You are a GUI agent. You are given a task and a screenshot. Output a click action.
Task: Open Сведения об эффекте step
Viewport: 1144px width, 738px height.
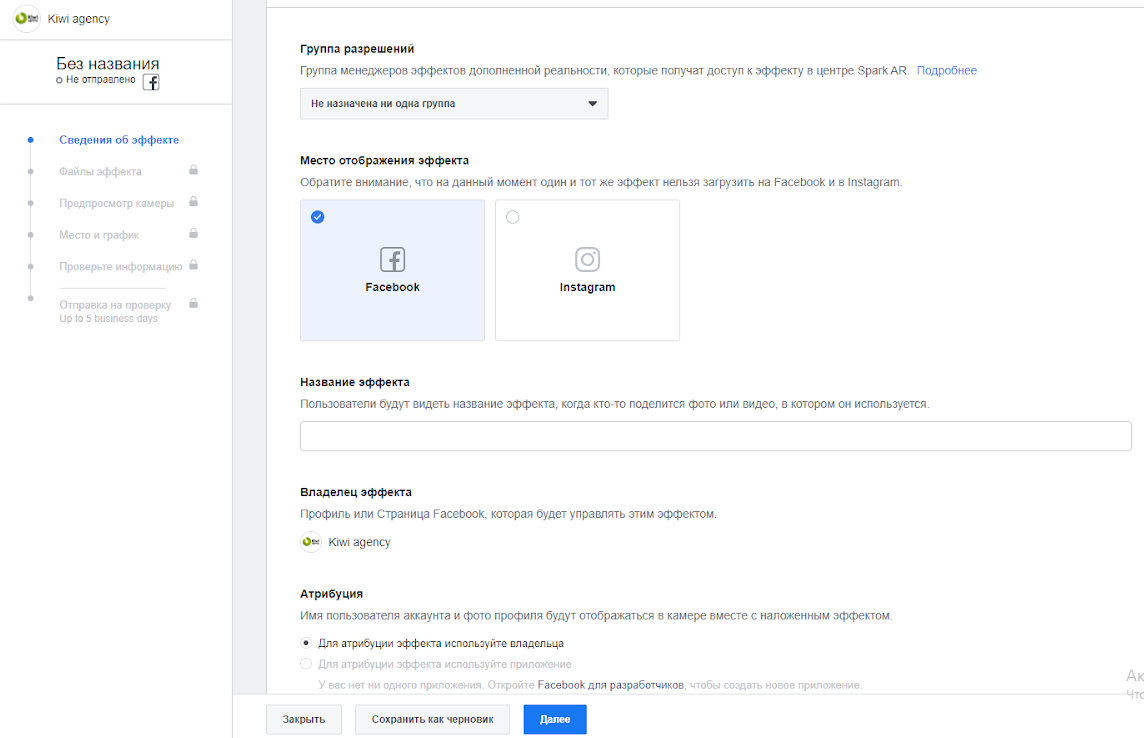(119, 140)
